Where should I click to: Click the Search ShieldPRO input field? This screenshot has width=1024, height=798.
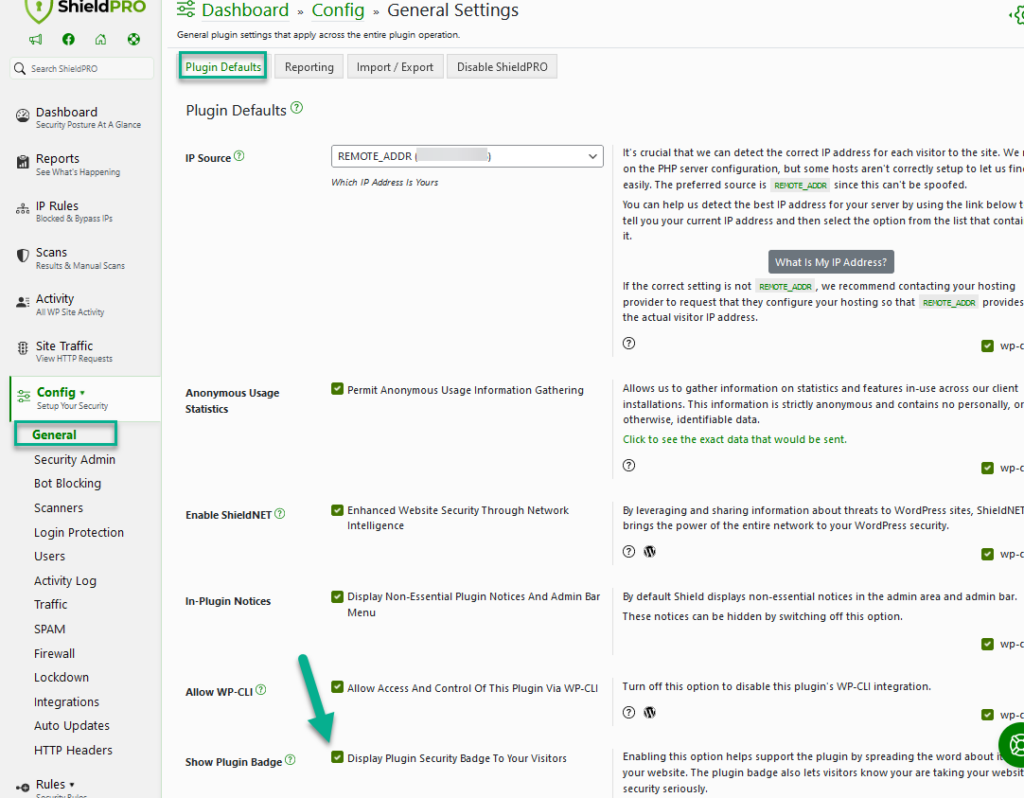pyautogui.click(x=82, y=69)
